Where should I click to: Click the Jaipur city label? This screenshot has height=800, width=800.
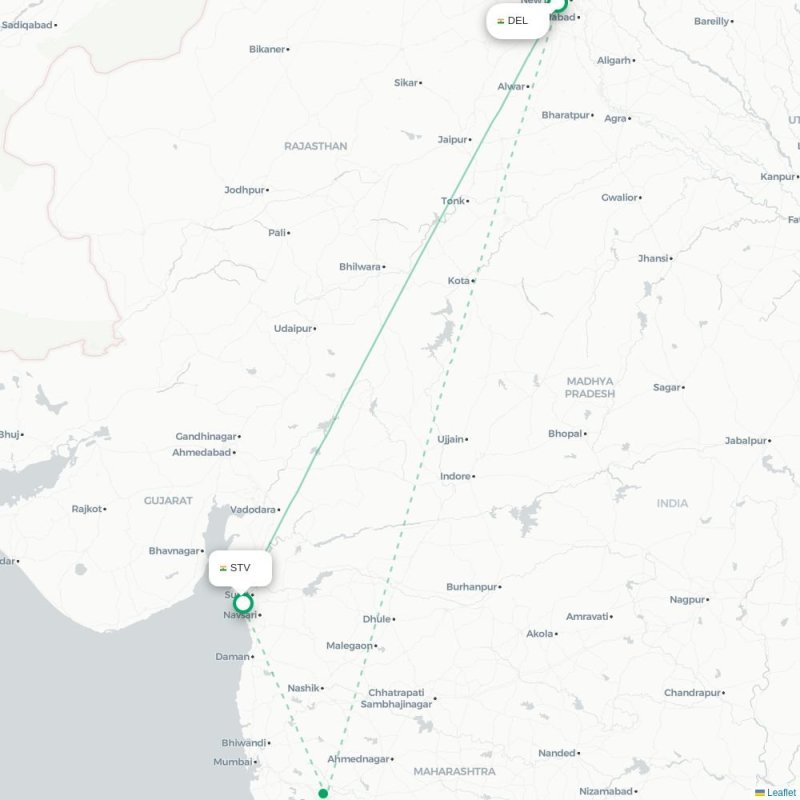point(453,139)
